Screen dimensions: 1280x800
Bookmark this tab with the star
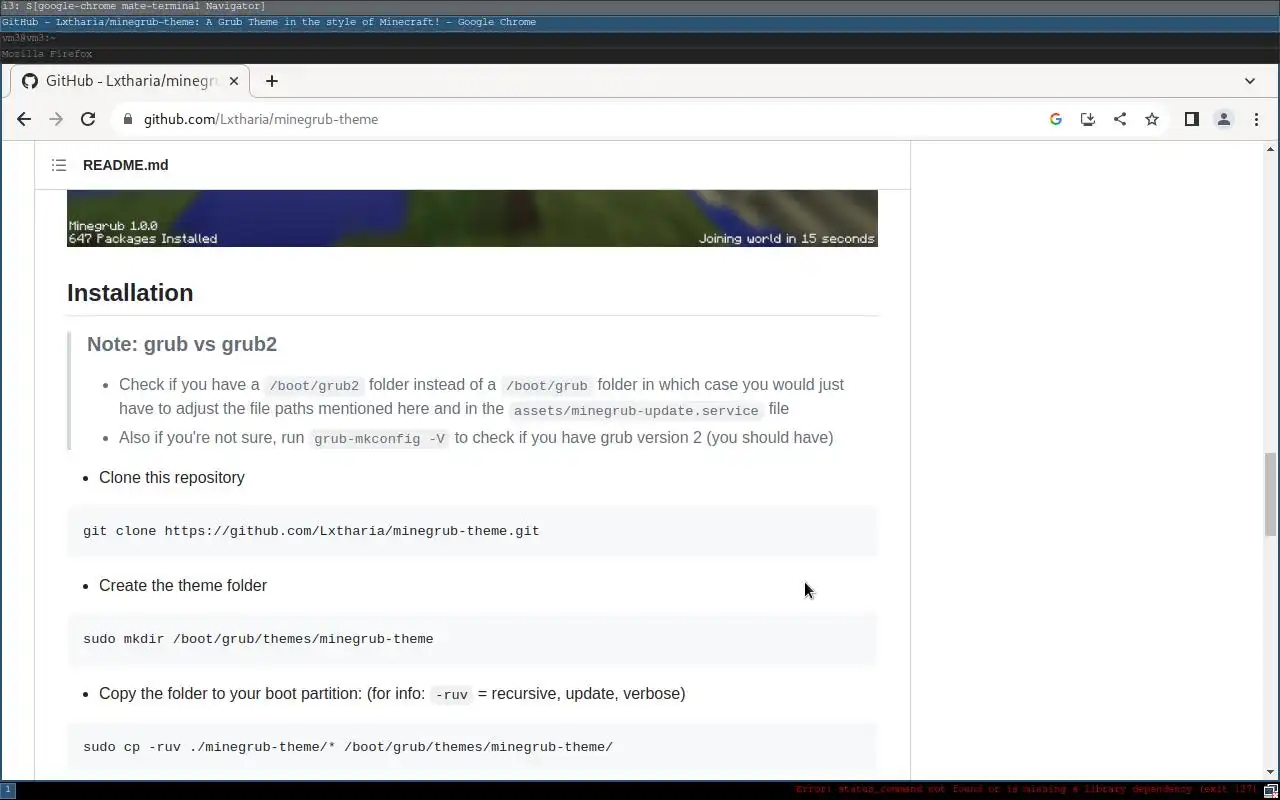(x=1152, y=119)
